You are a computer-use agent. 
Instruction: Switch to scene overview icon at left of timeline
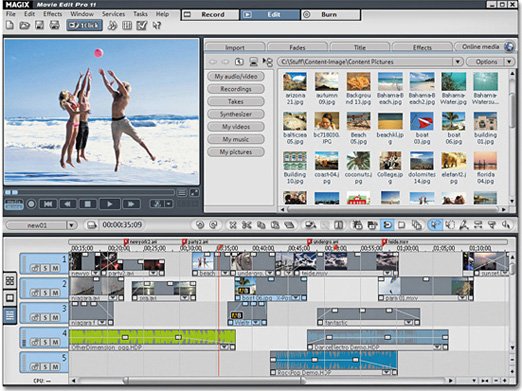[x=10, y=298]
